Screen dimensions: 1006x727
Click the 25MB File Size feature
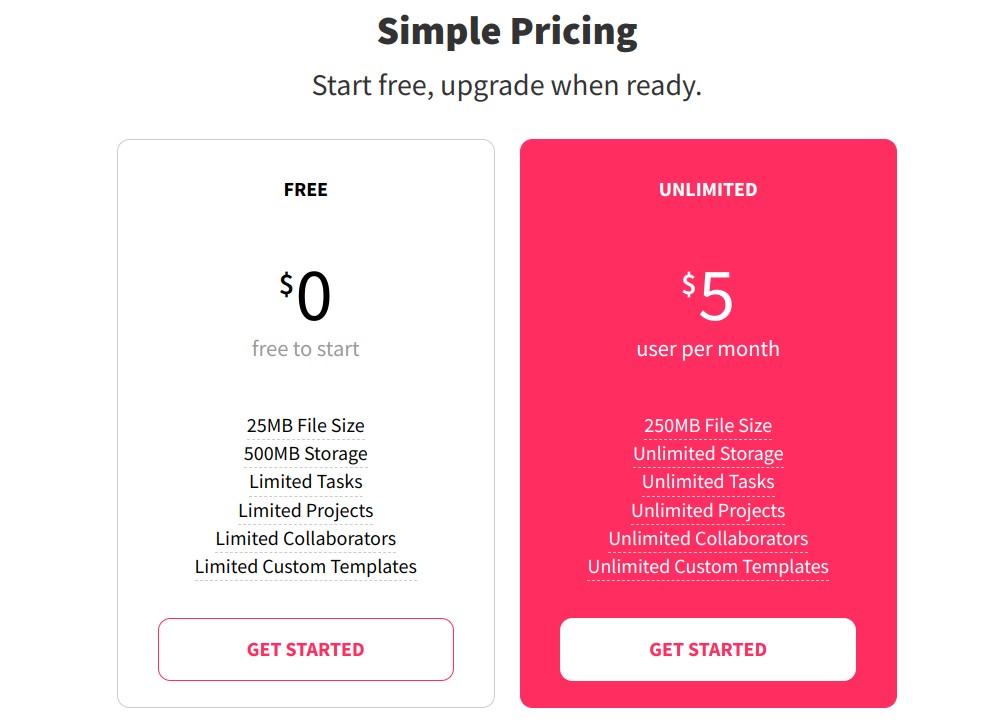[305, 426]
